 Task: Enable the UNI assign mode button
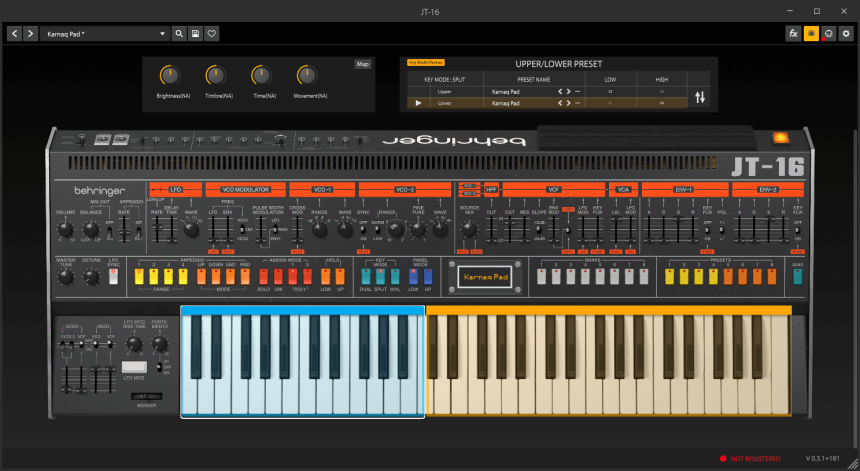coord(279,276)
